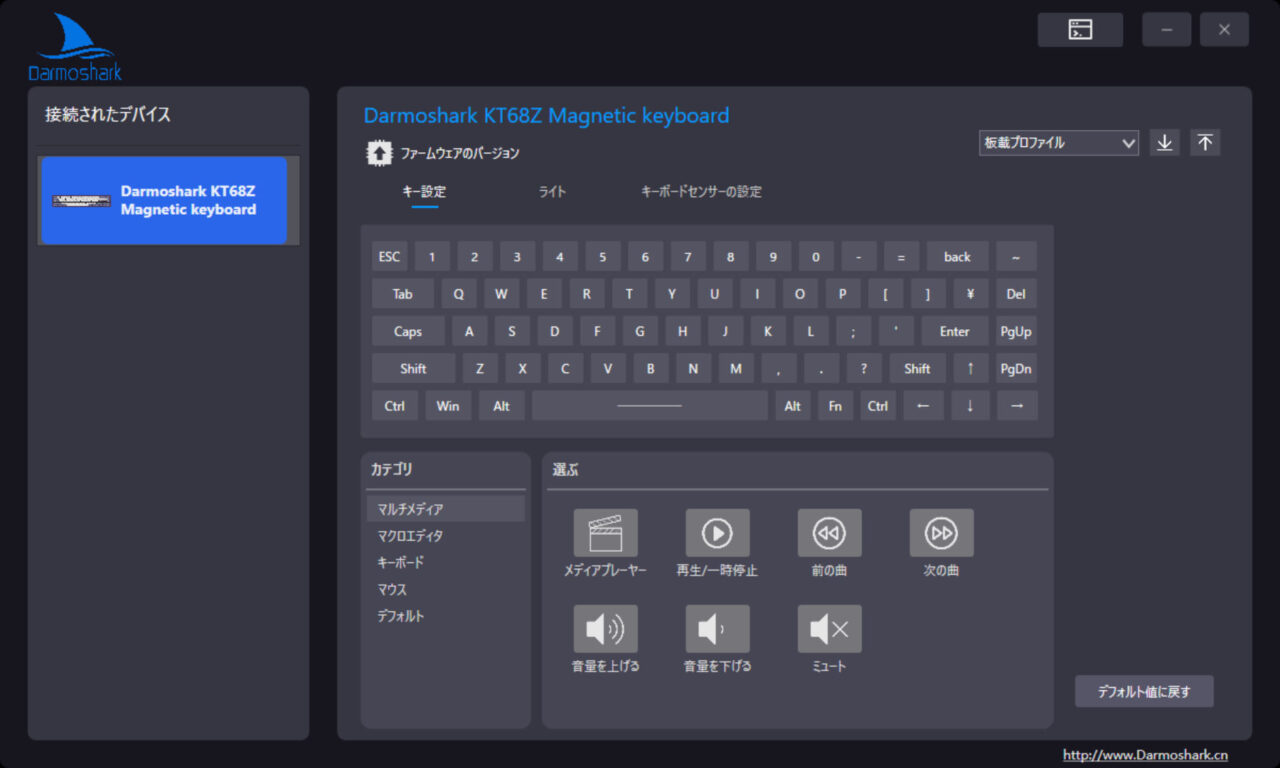
Task: Click the デフォルト値に戻す button
Action: coord(1144,691)
